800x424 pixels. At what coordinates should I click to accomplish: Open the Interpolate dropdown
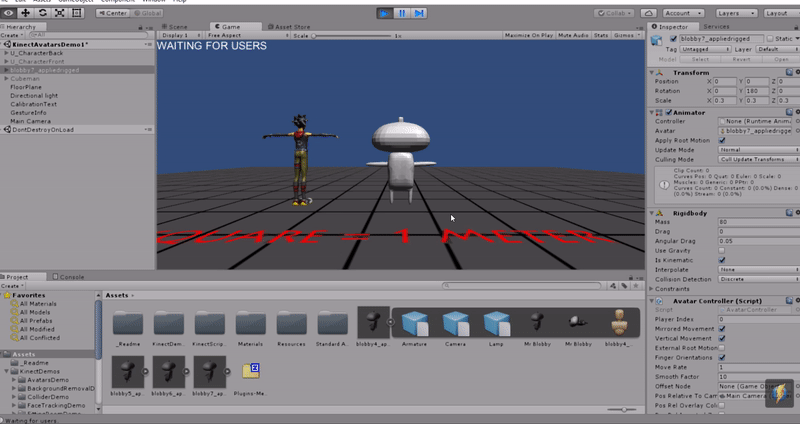click(759, 270)
